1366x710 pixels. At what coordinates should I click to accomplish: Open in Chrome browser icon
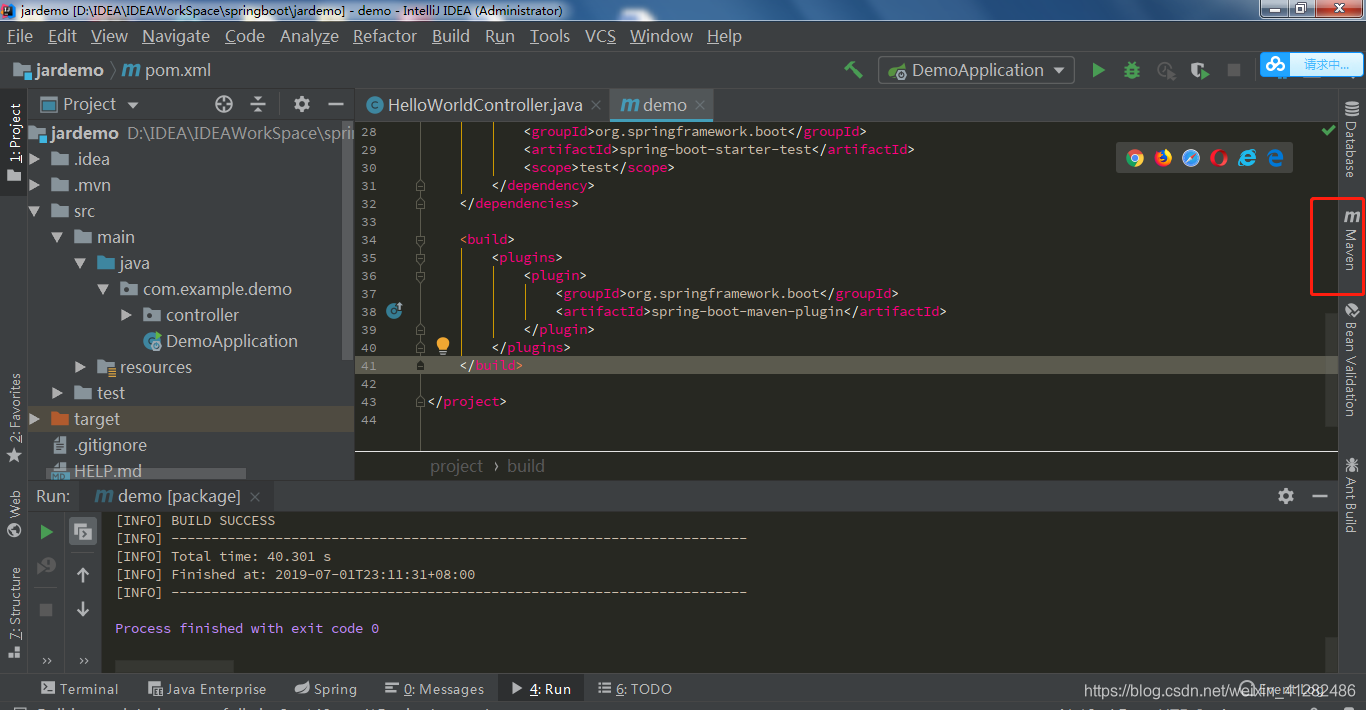[x=1134, y=158]
